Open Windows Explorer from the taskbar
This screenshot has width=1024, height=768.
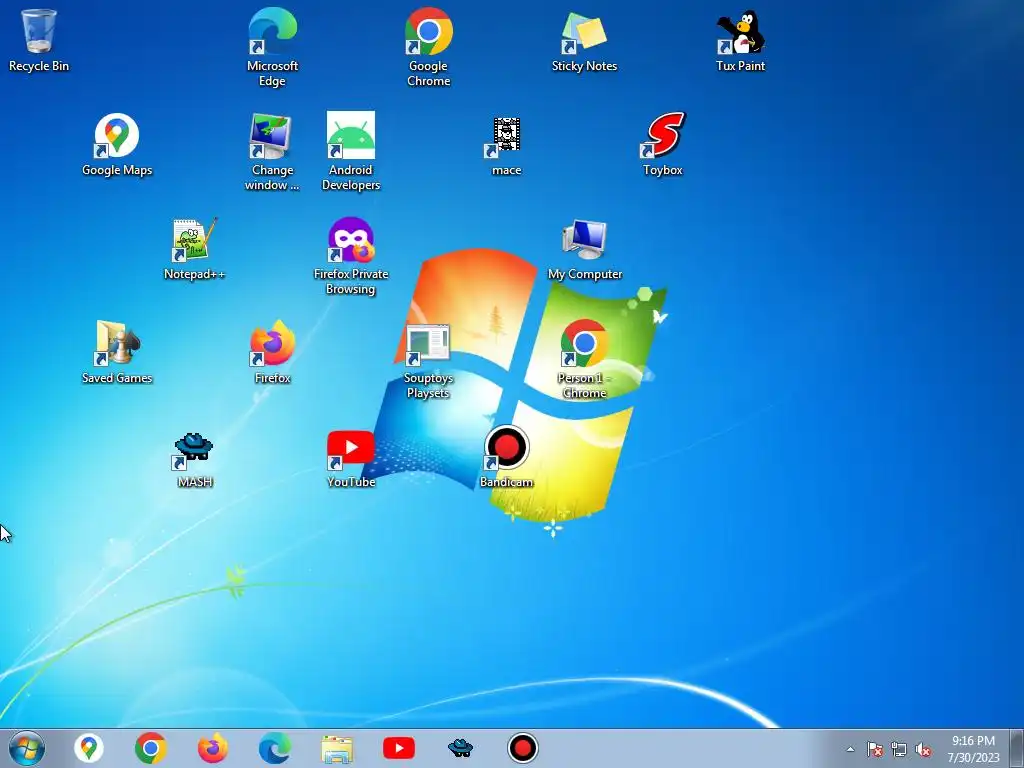pyautogui.click(x=337, y=748)
